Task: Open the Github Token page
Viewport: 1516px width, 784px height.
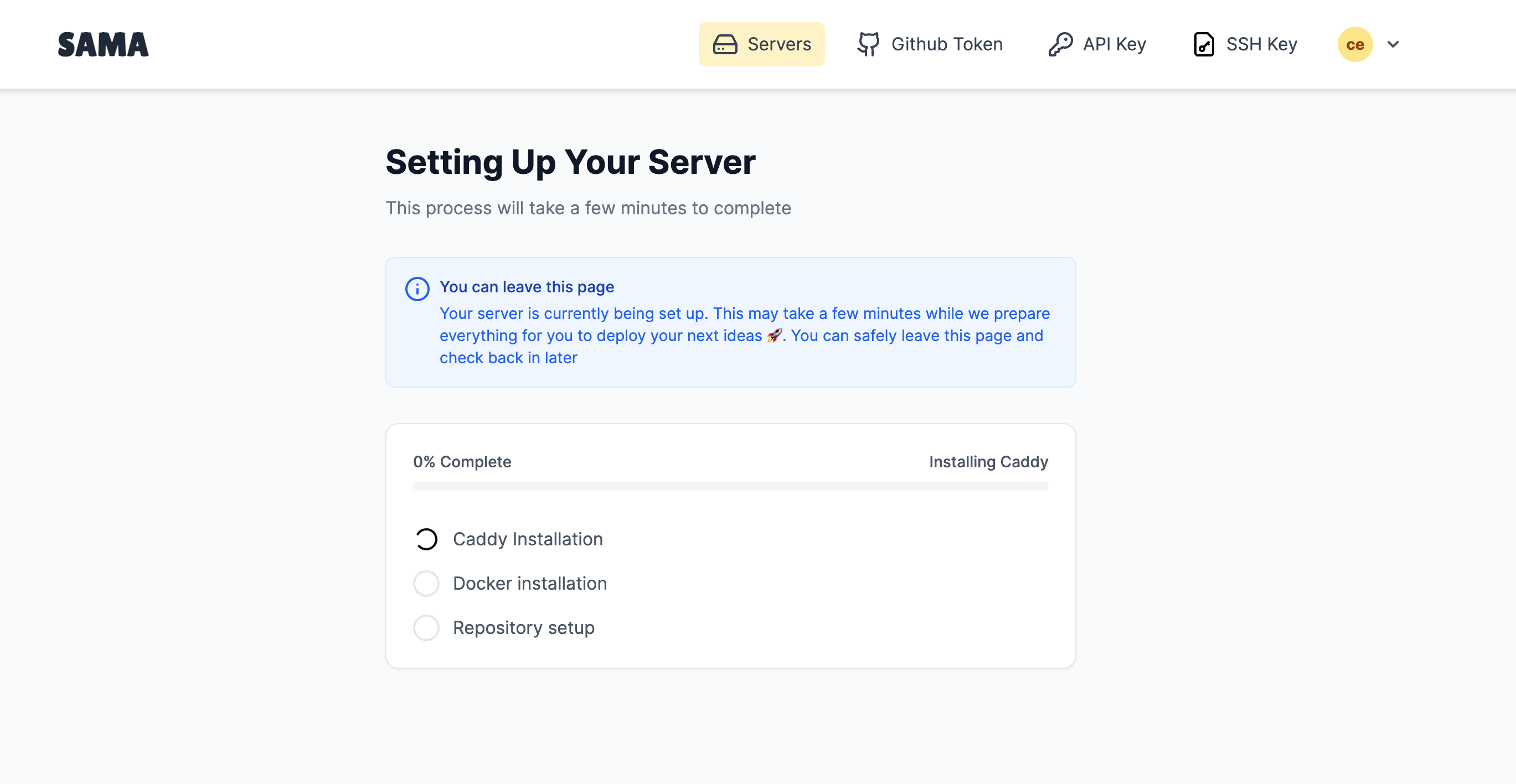Action: [x=929, y=44]
